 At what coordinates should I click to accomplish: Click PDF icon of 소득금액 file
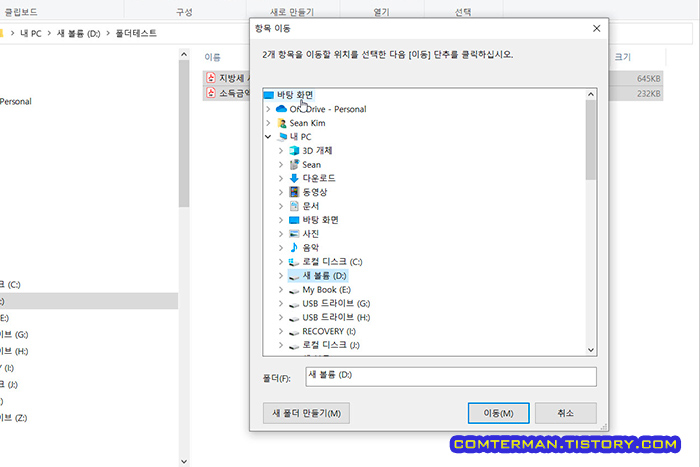pos(211,93)
